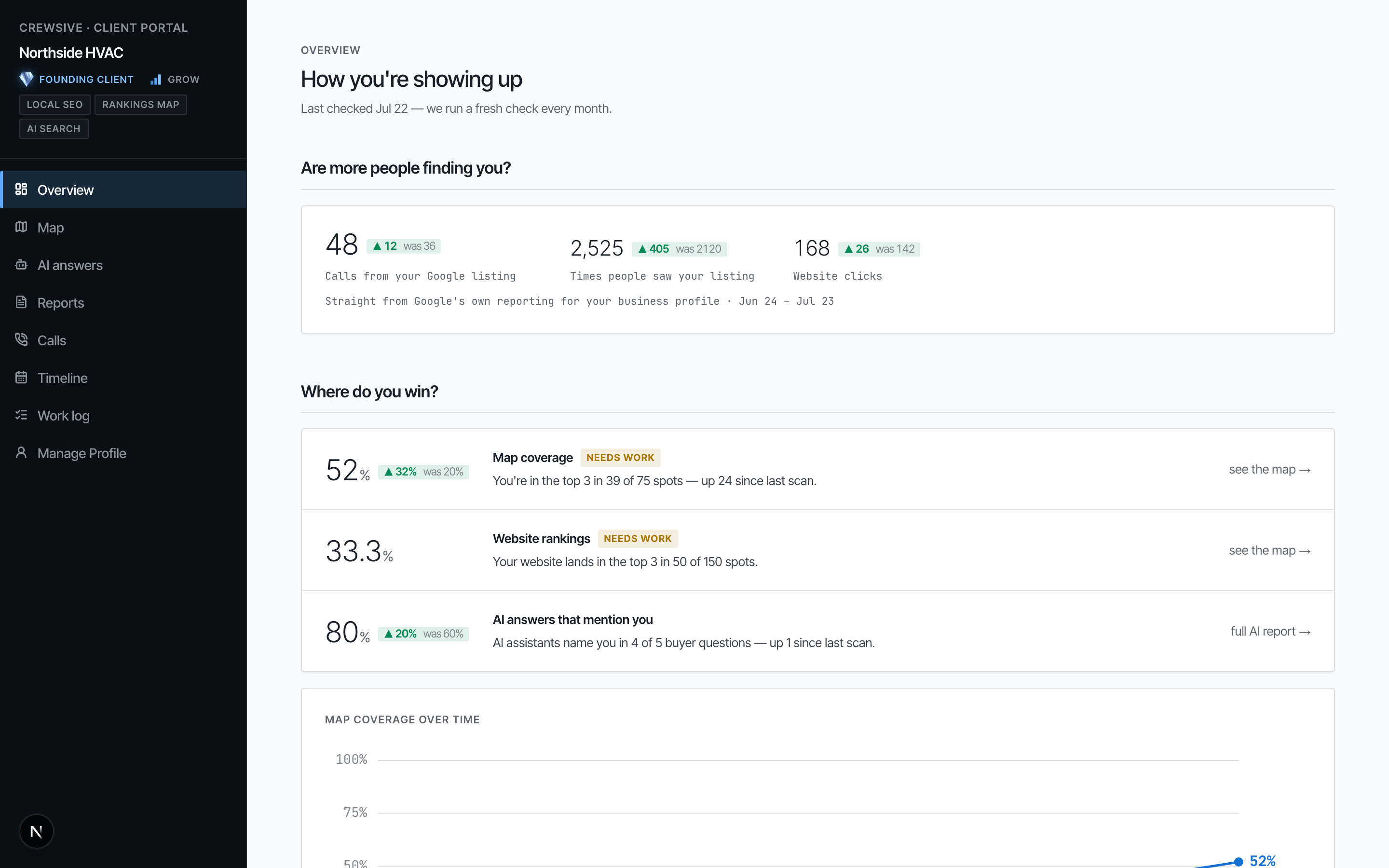Open the N avatar button at bottom
Screen dimensions: 1389x868
(36, 831)
